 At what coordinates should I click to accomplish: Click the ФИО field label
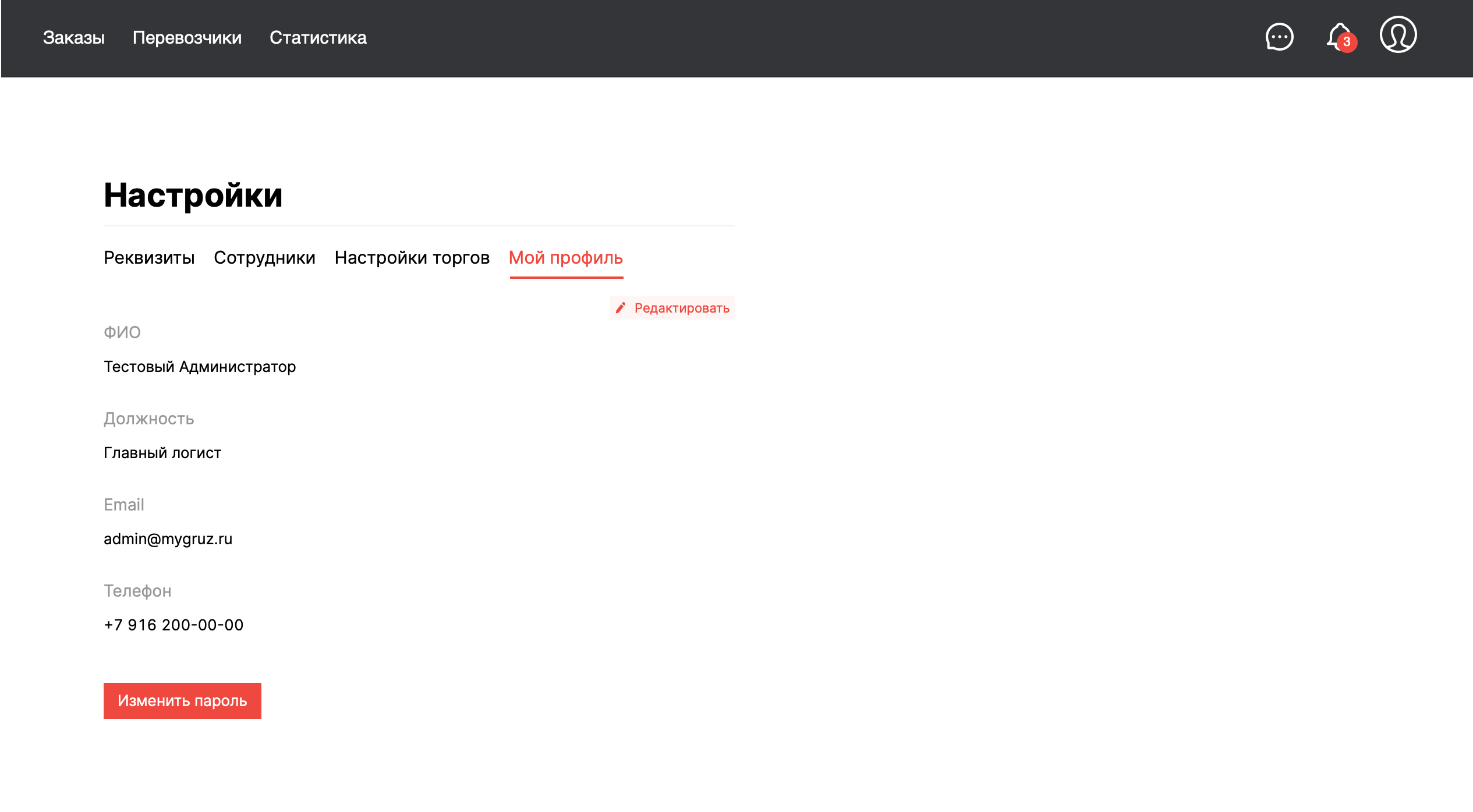[122, 332]
